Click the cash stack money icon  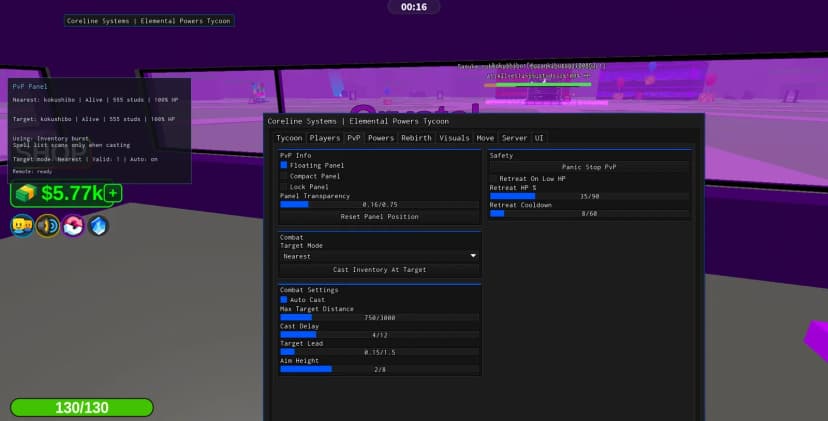[25, 193]
